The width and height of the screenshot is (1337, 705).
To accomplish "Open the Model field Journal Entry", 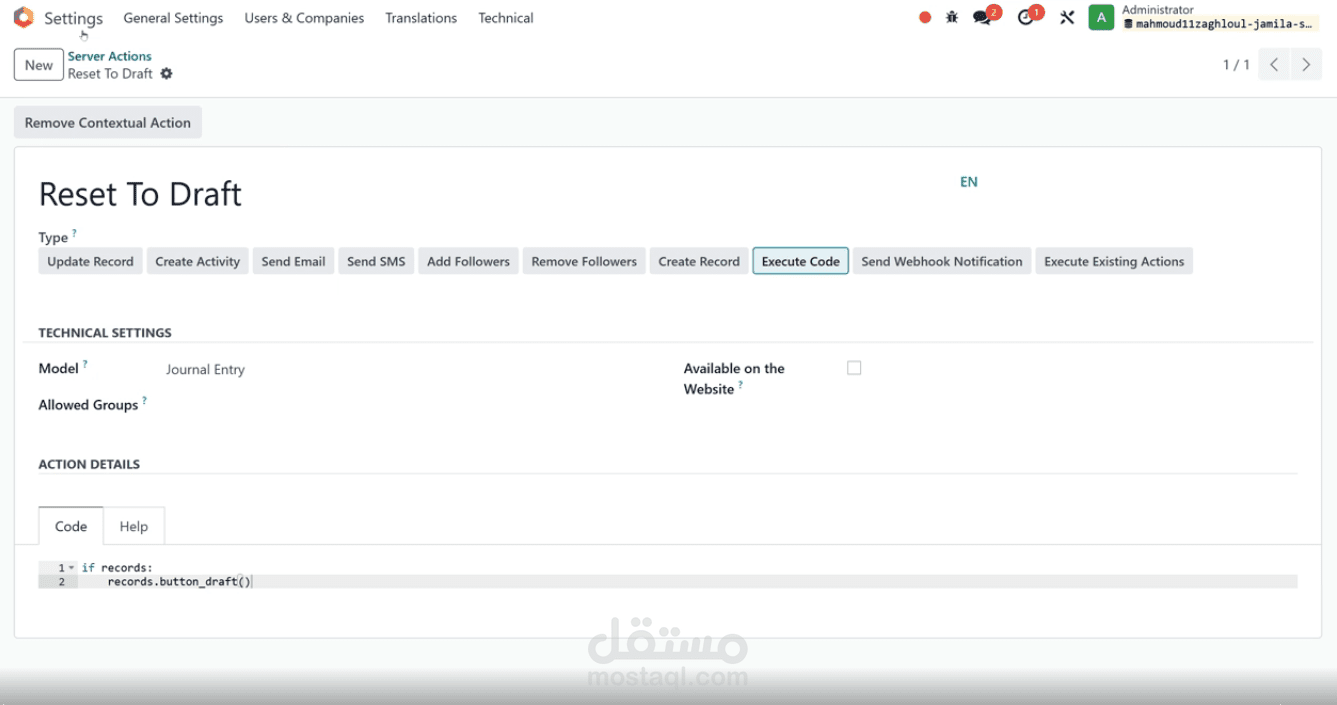I will (205, 369).
